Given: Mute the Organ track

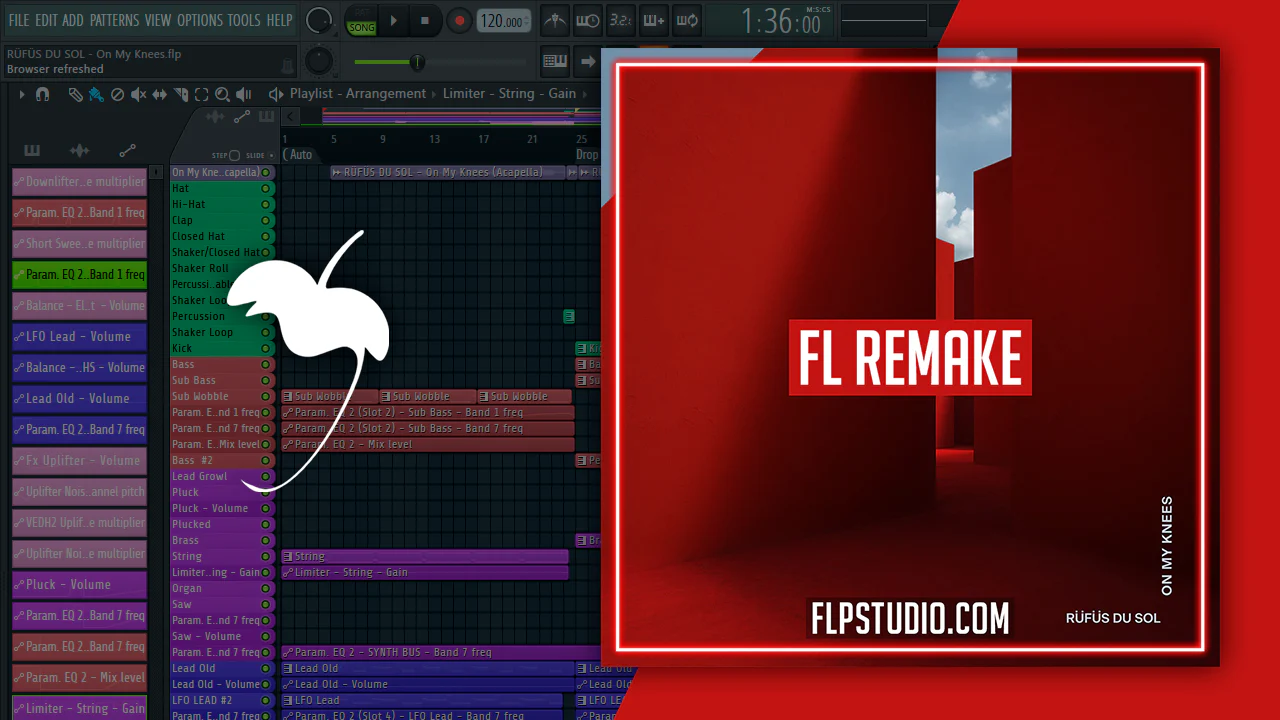Looking at the screenshot, I should click(266, 588).
